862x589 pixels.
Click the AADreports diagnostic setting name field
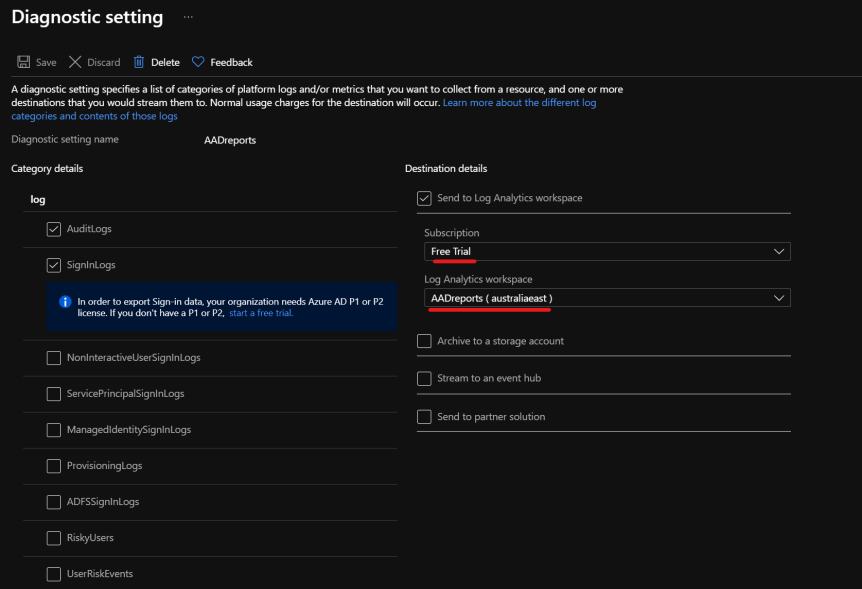230,140
